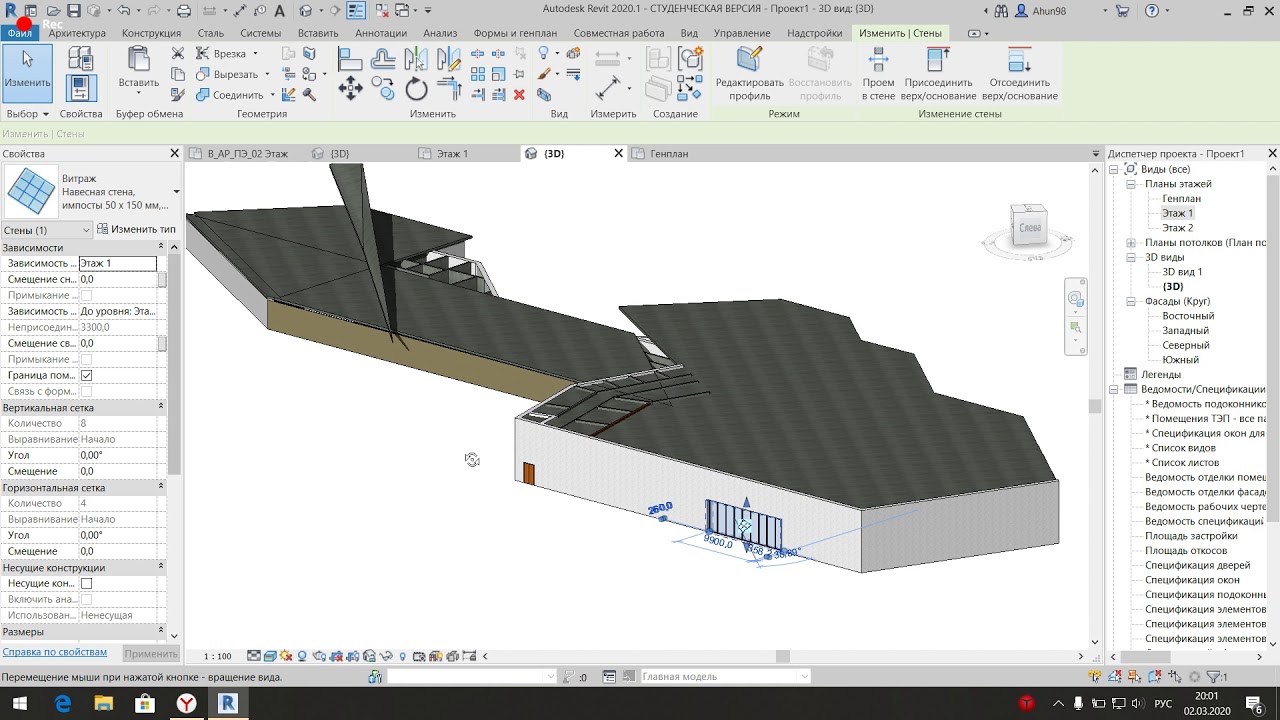
Task: Select the Offset tool
Action: (383, 61)
